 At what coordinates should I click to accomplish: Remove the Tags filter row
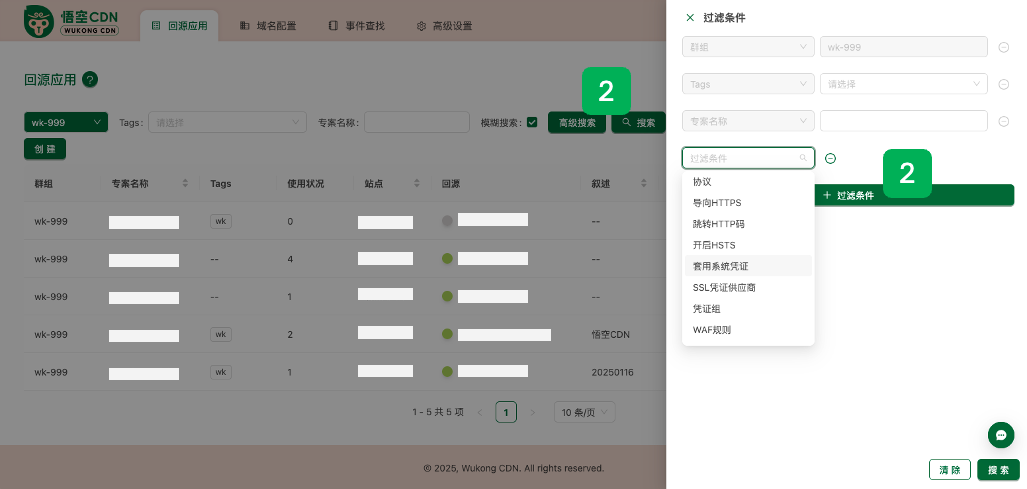click(1003, 84)
